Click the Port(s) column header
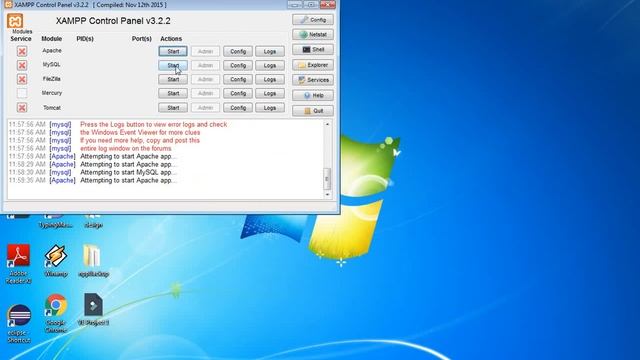 point(142,39)
